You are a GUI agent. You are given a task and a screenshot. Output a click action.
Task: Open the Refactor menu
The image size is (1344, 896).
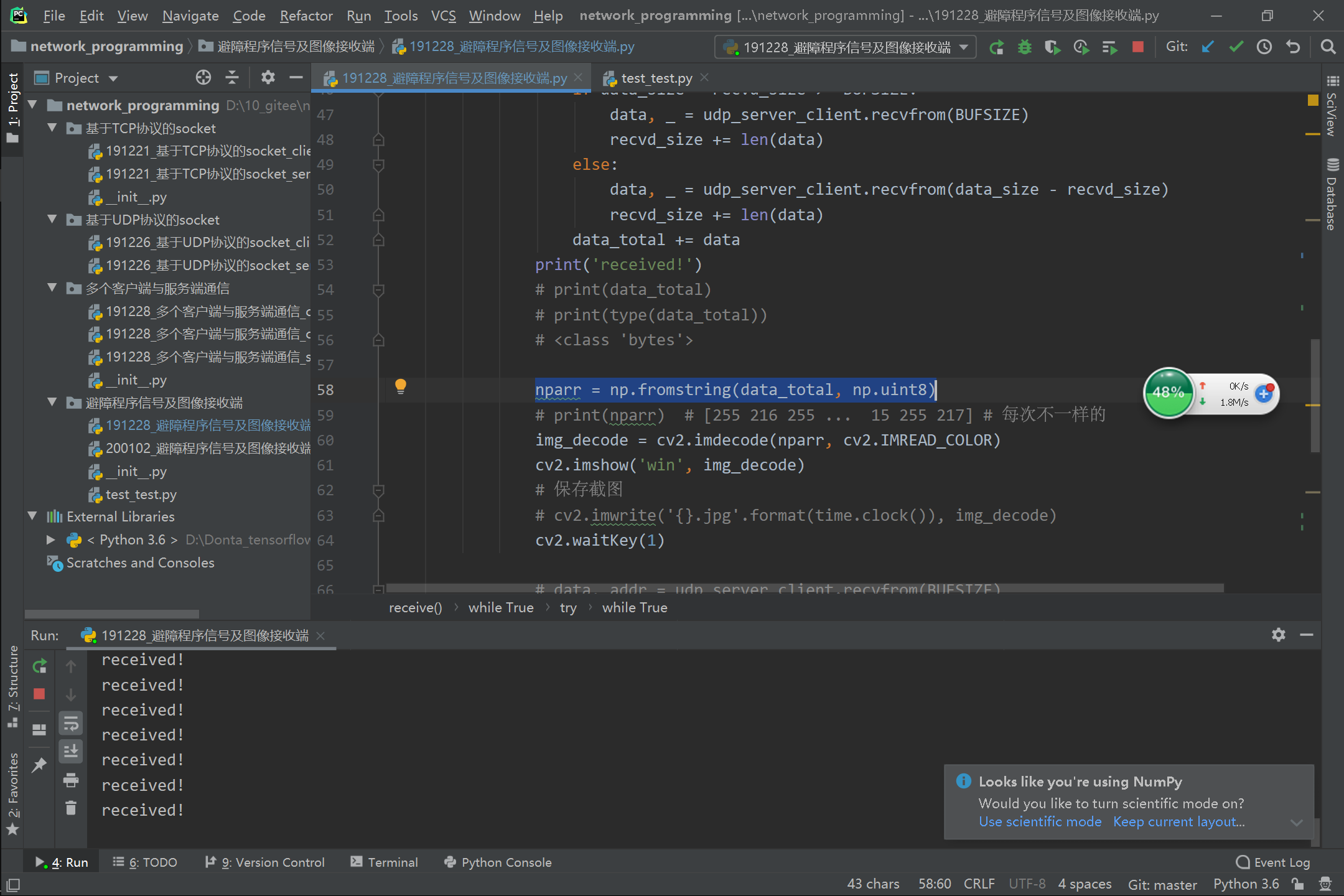pos(306,16)
